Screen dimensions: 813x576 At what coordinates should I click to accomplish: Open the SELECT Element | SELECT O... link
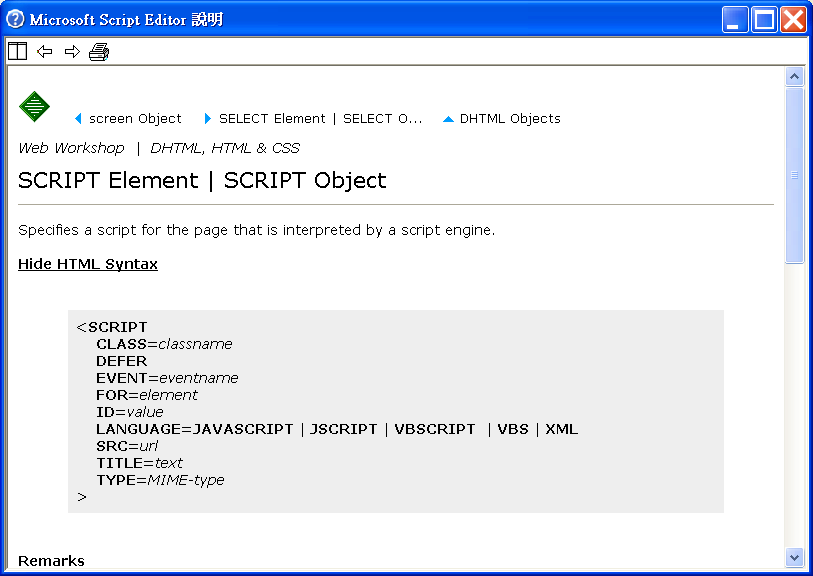pyautogui.click(x=320, y=119)
